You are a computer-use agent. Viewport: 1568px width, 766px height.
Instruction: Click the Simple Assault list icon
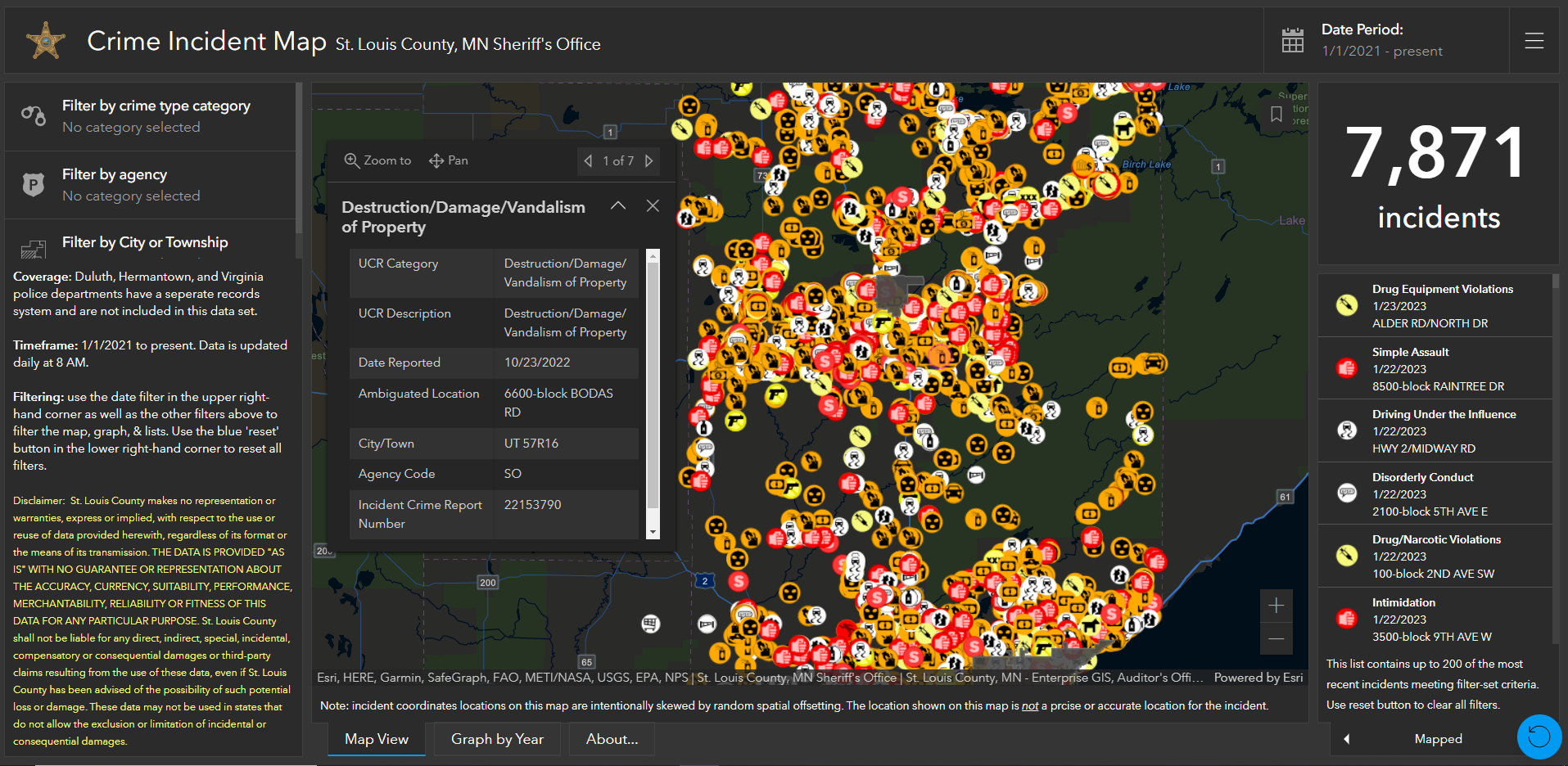tap(1347, 368)
